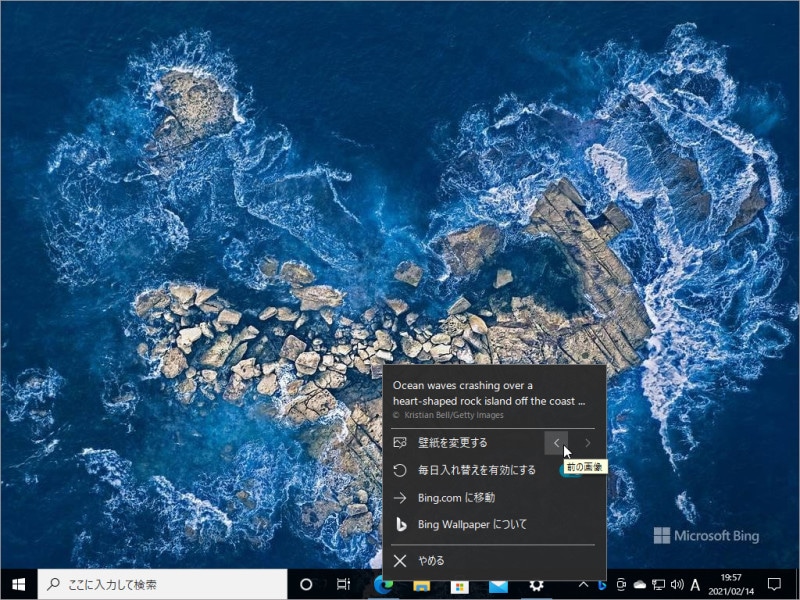800x600 pixels.
Task: Open the Action Center notifications
Action: 774,584
